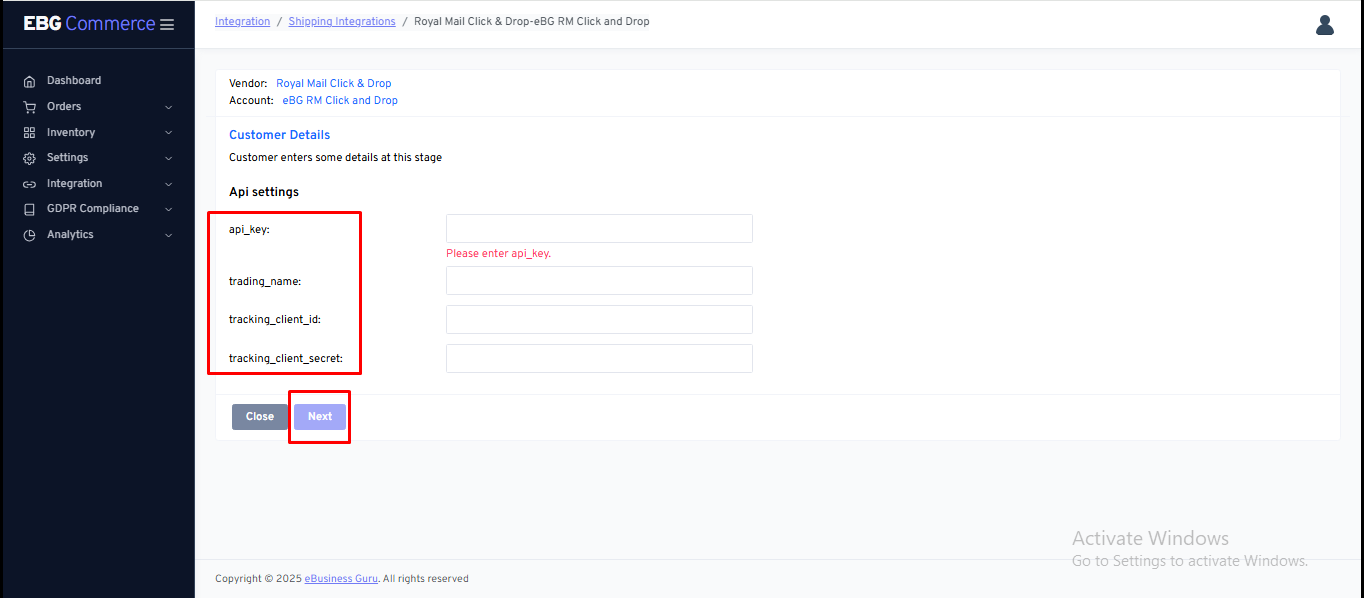Click the api_key input field
Viewport: 1364px width, 598px height.
point(599,229)
